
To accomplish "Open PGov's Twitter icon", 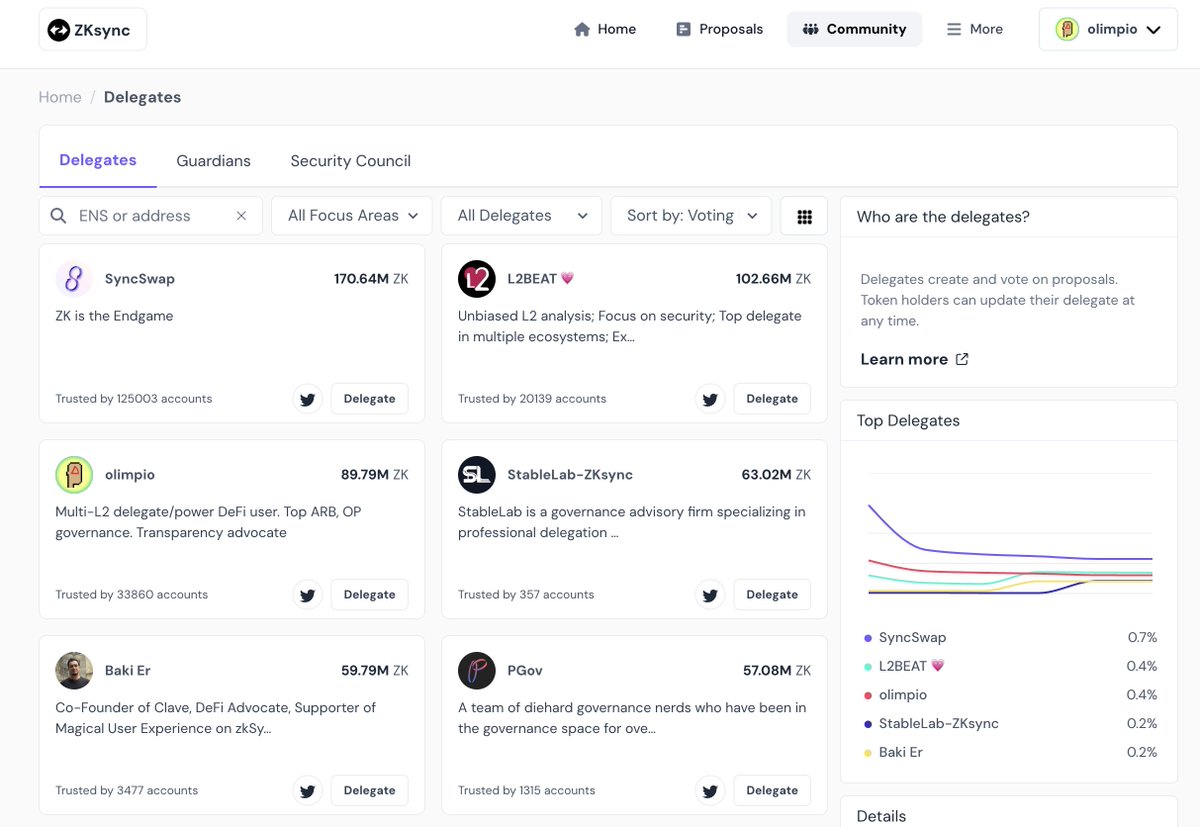I will 710,791.
